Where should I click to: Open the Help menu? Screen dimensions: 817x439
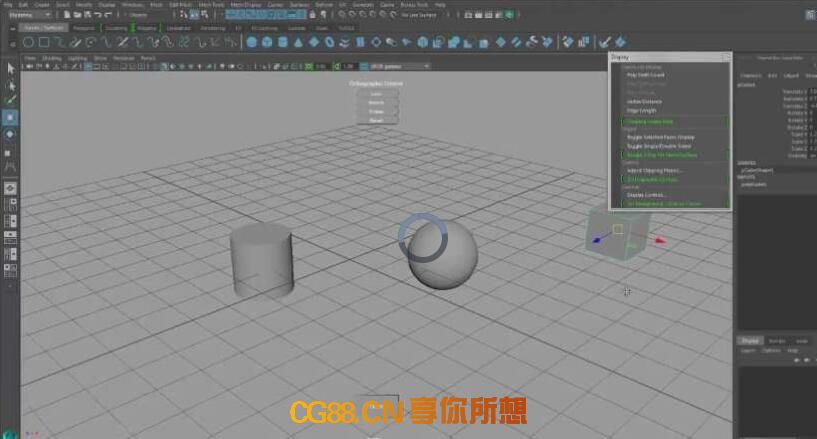440,5
